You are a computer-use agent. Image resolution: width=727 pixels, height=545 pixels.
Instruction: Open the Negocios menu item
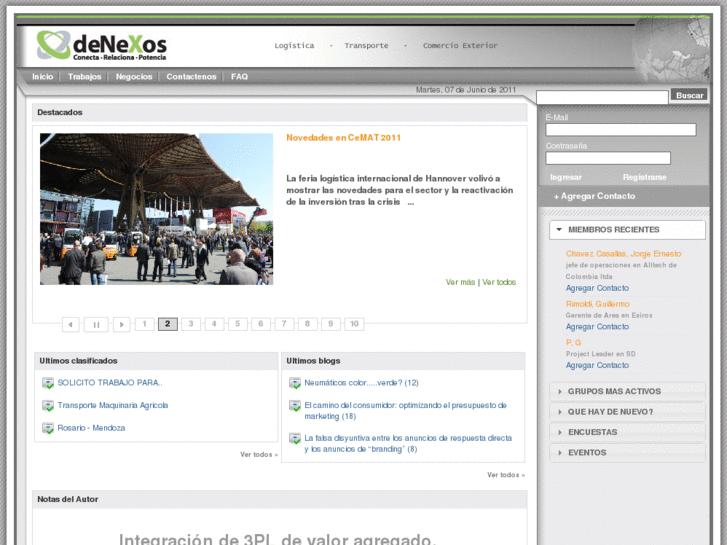point(134,77)
